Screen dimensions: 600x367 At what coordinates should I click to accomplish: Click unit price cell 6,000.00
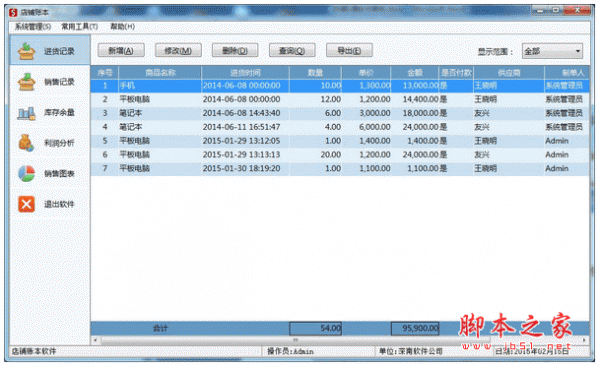[x=375, y=127]
